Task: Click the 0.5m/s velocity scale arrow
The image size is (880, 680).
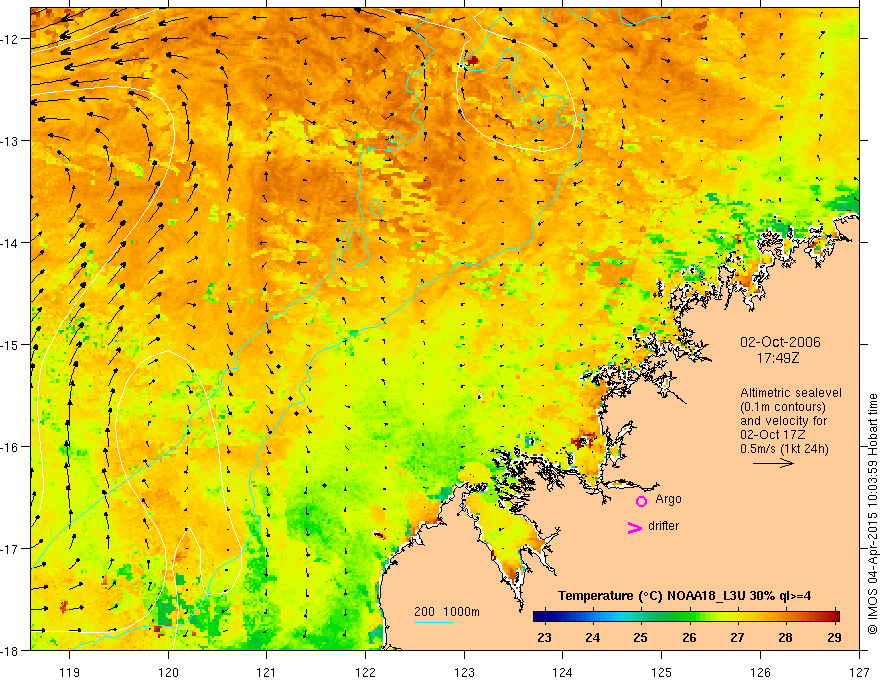Action: point(773,463)
